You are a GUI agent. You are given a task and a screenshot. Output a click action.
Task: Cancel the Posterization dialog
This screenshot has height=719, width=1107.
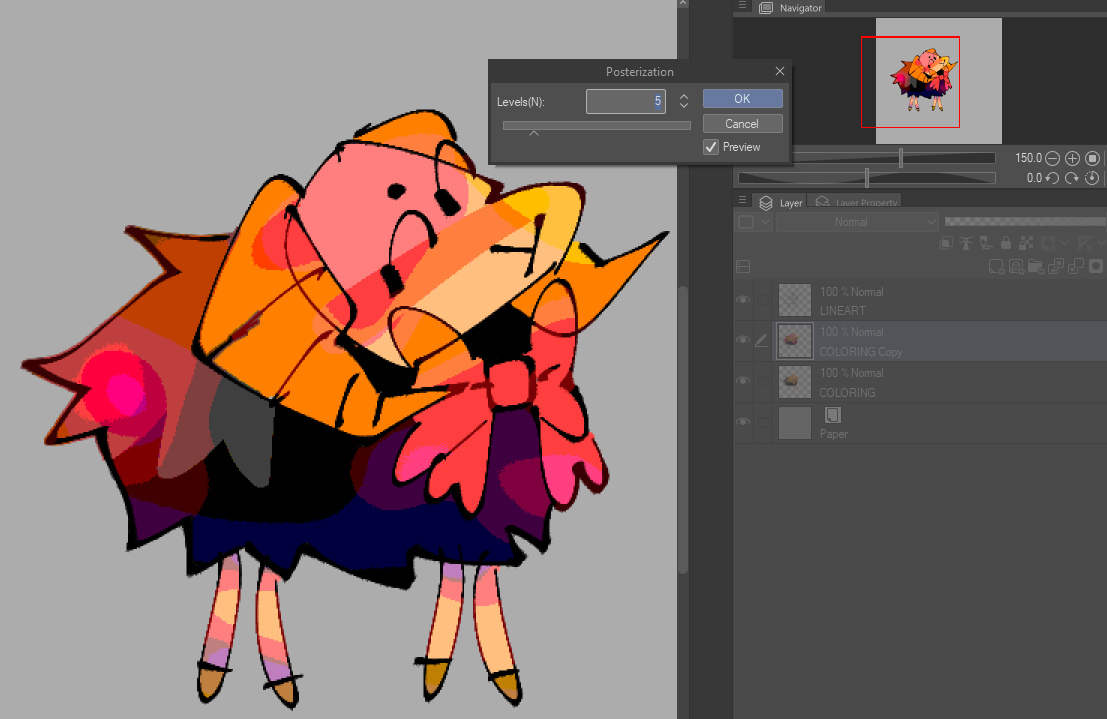pyautogui.click(x=742, y=124)
